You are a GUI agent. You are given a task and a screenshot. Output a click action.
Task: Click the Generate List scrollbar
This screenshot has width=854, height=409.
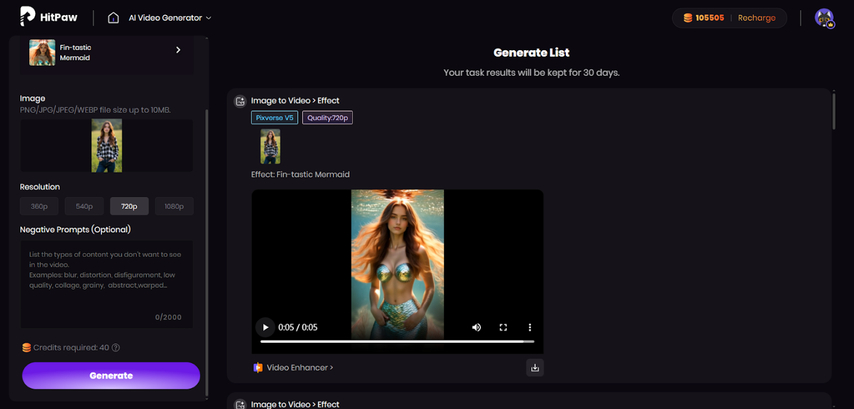point(833,112)
